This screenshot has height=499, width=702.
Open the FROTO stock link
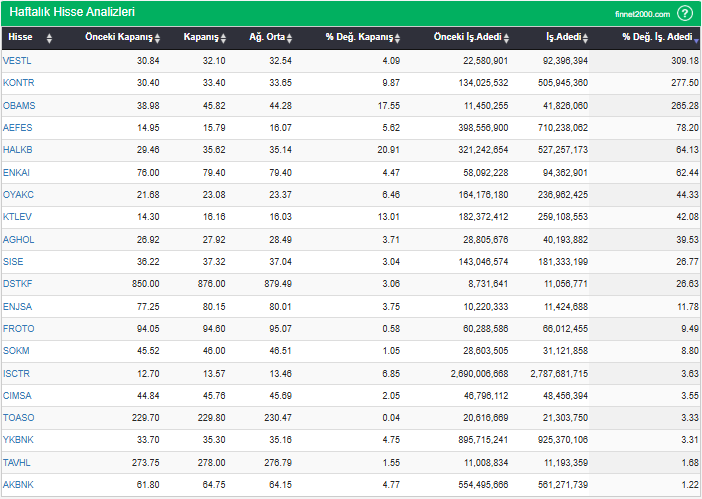click(18, 328)
